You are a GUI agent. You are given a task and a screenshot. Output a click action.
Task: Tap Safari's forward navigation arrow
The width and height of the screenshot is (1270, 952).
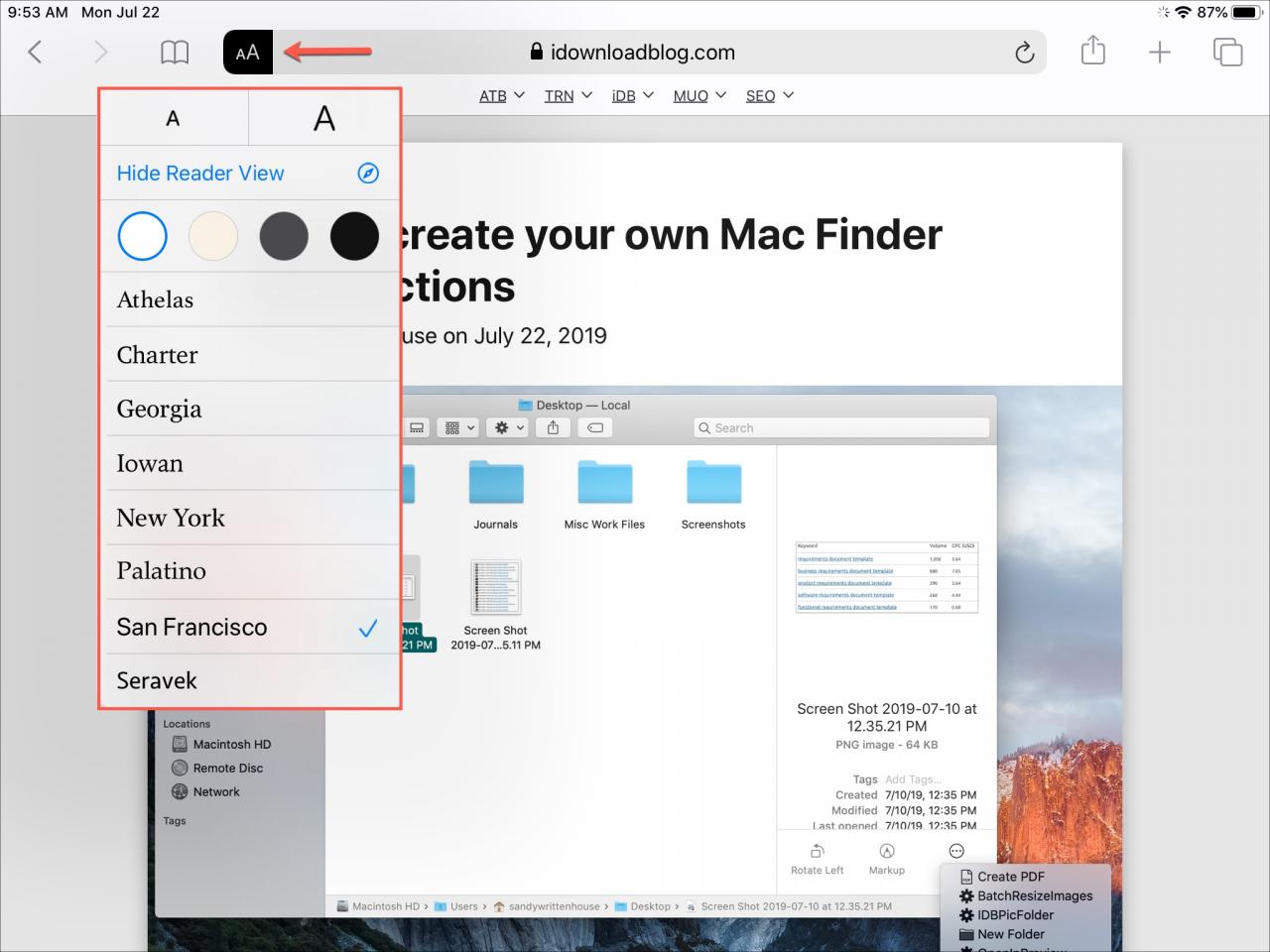(100, 52)
